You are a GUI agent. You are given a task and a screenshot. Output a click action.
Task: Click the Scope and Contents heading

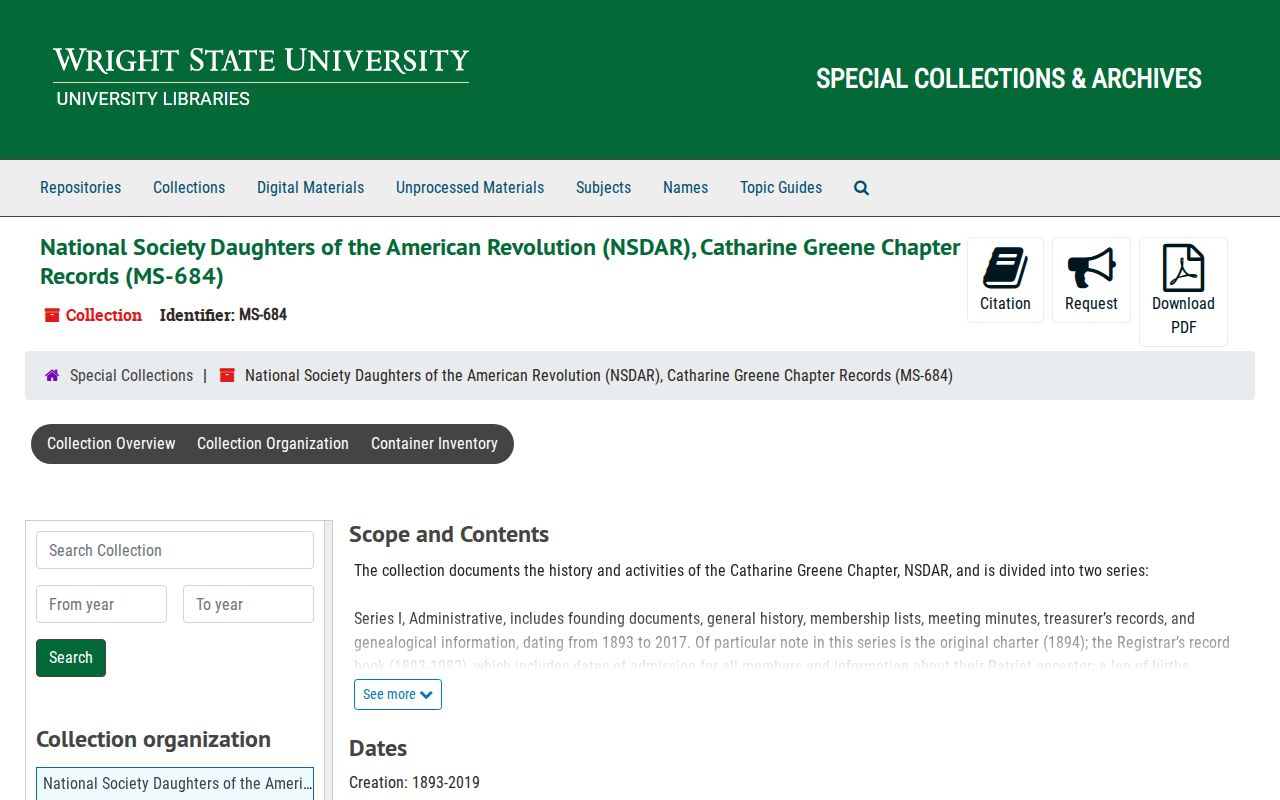pos(449,534)
